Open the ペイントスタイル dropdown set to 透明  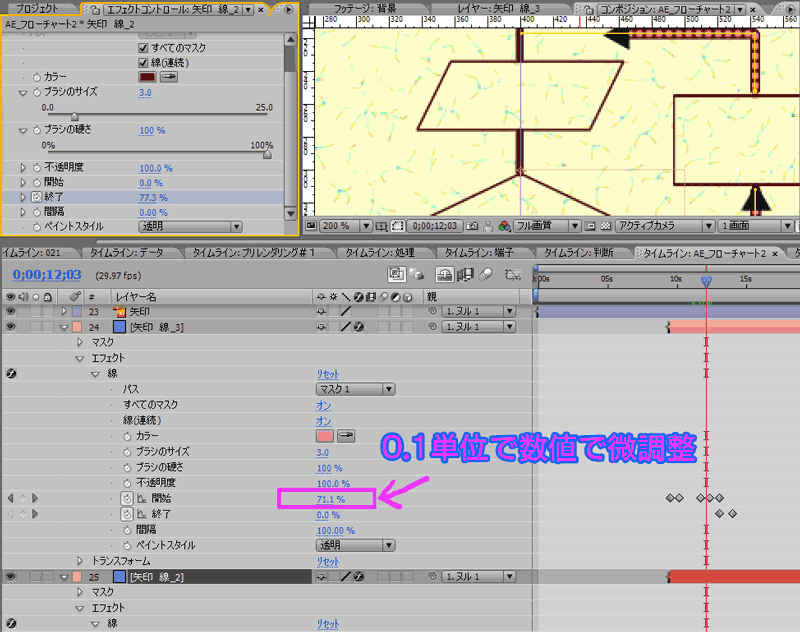[355, 544]
